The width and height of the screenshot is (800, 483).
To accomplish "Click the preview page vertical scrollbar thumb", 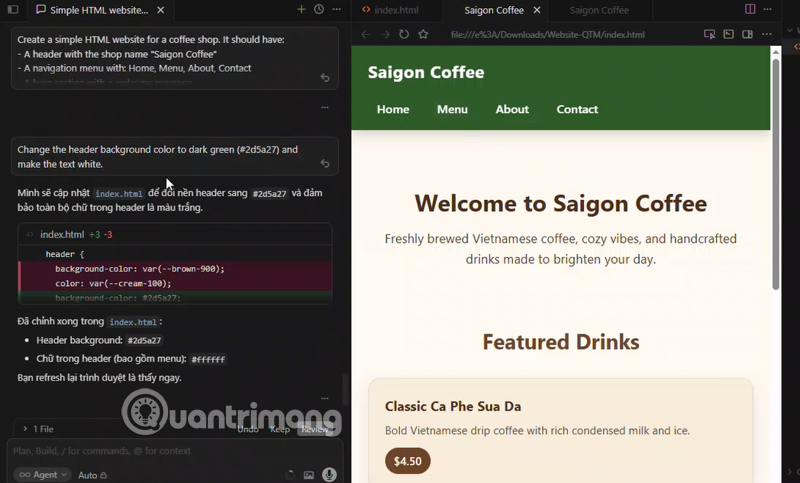I will point(776,173).
